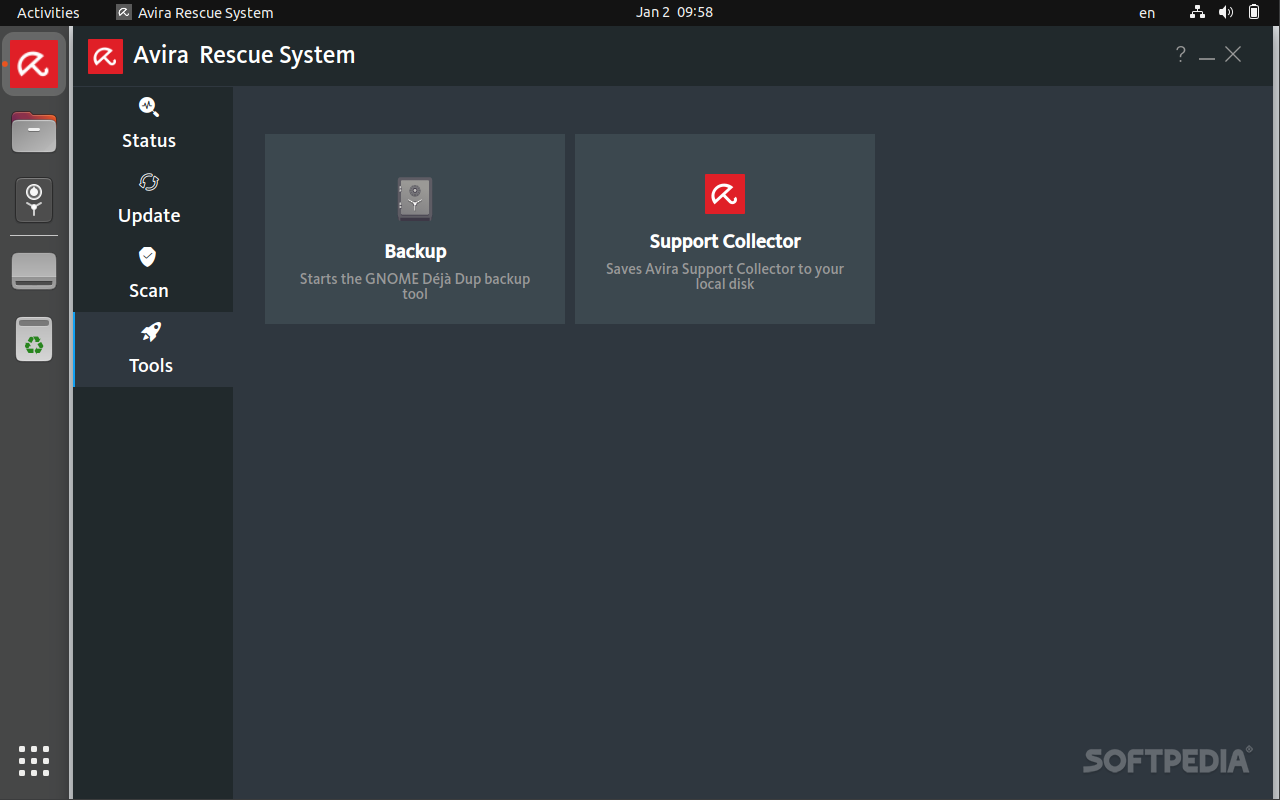Image resolution: width=1280 pixels, height=800 pixels.
Task: Launch Avira from the dock
Action: [x=34, y=65]
